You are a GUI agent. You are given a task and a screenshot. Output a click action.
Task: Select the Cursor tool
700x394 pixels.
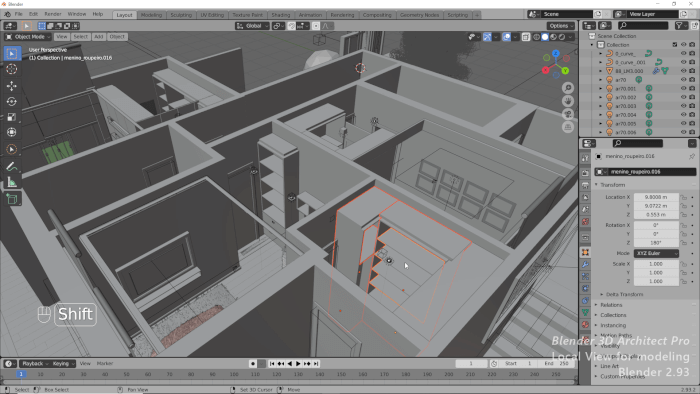[x=12, y=69]
